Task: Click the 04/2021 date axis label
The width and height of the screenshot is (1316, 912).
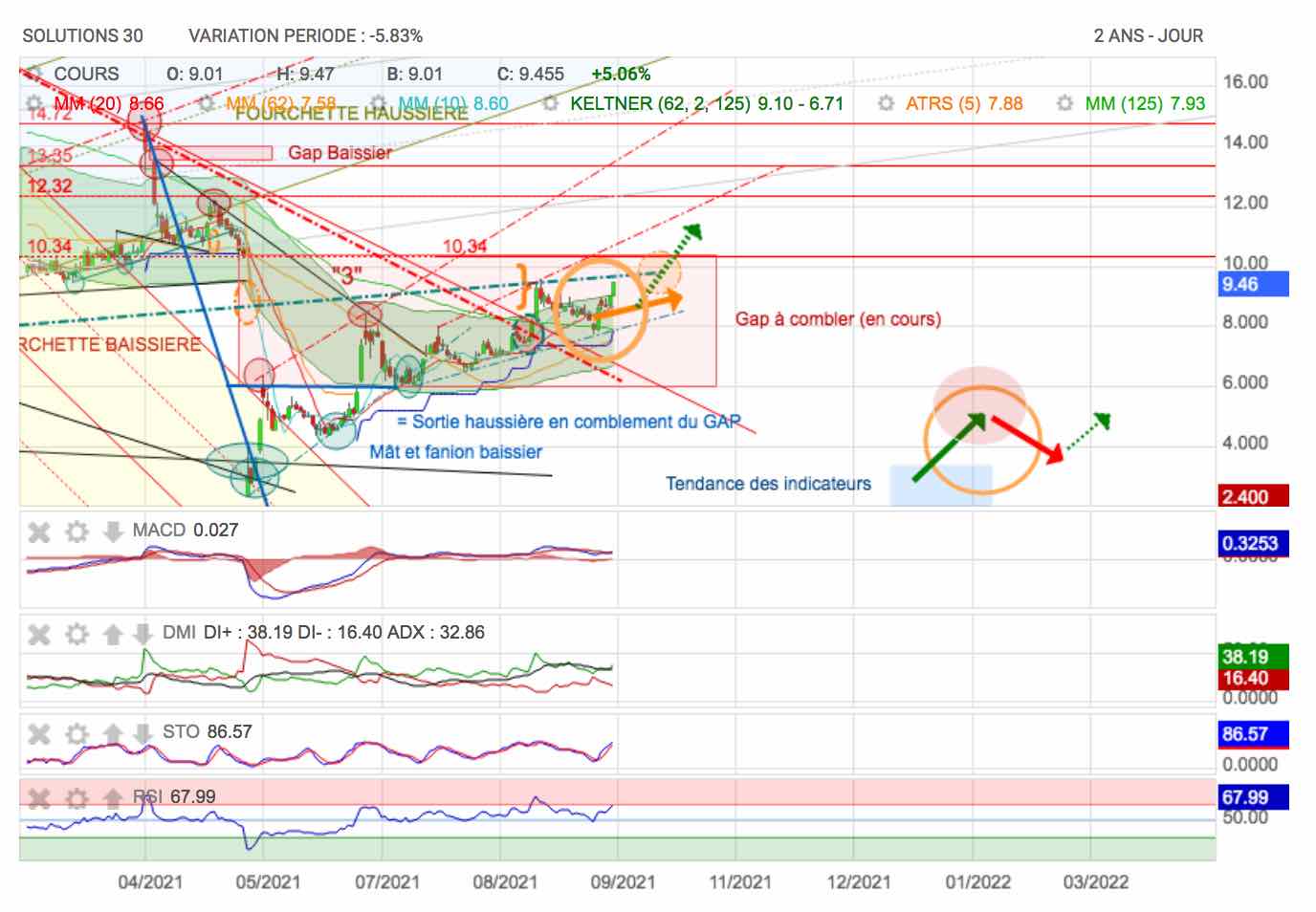Action: point(150,882)
